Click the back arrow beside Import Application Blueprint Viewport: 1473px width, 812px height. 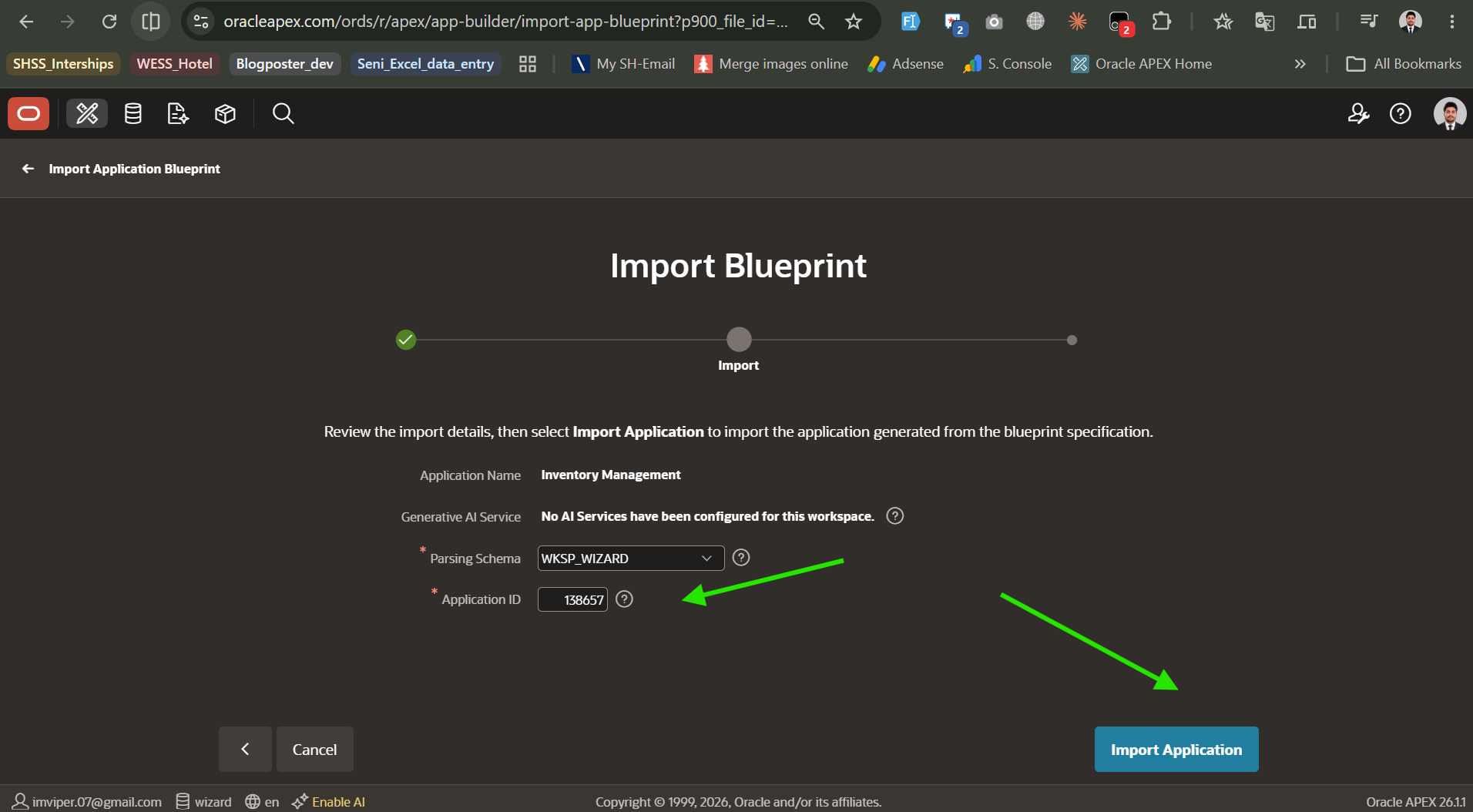(x=29, y=169)
